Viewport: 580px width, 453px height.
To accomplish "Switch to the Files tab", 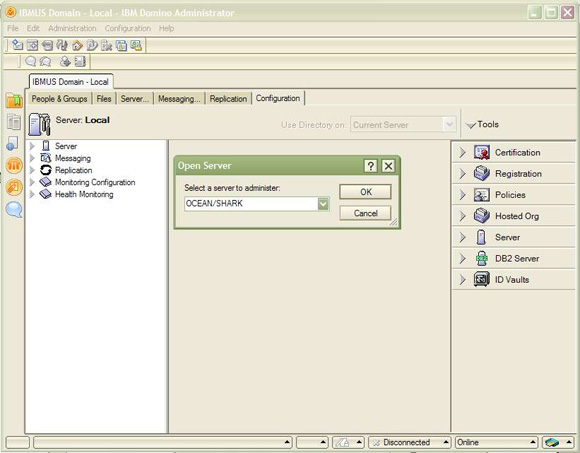I will point(104,99).
